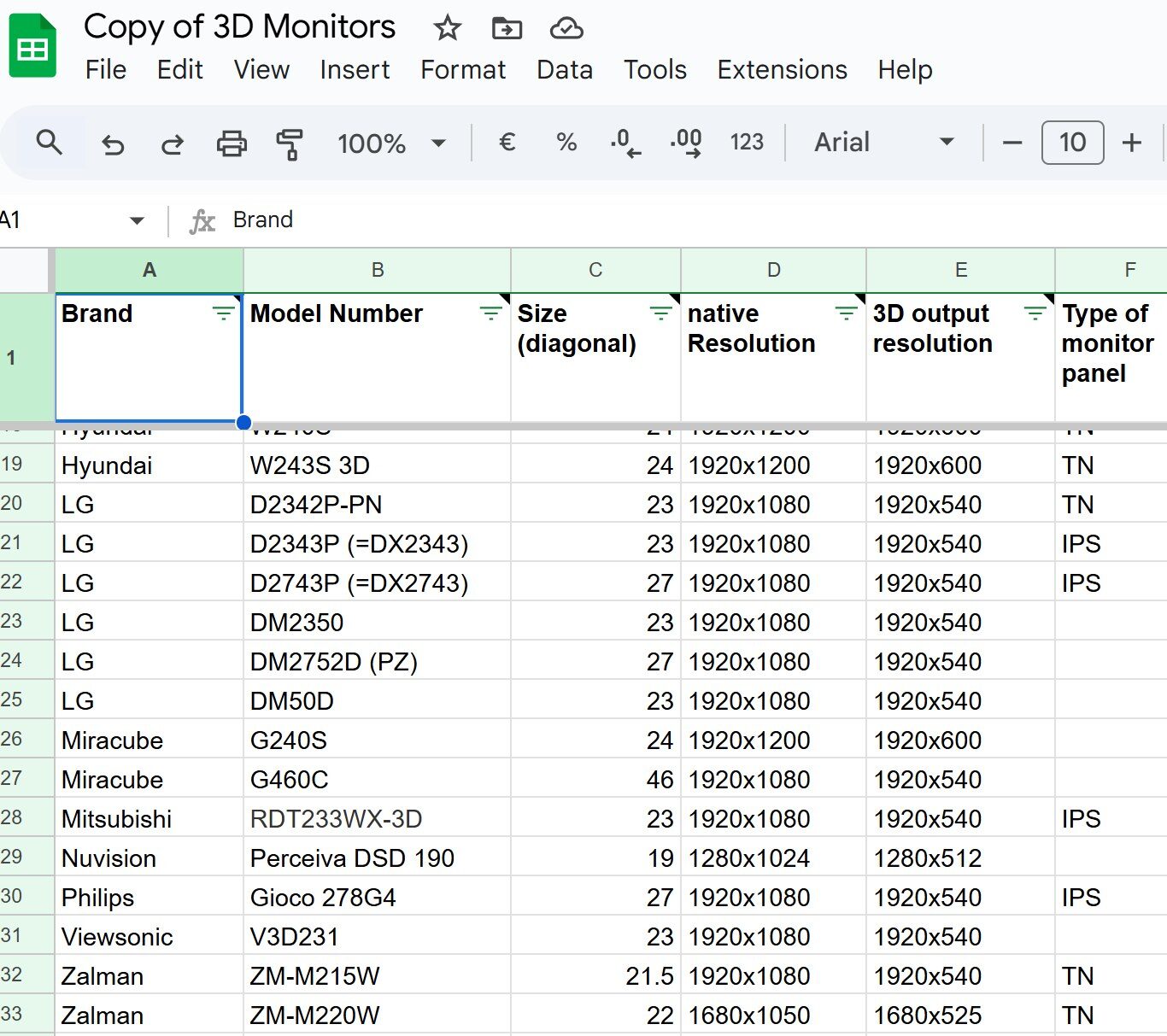Viewport: 1167px width, 1036px height.
Task: Click the Perceiva DSD 190 cell
Action: pos(378,858)
